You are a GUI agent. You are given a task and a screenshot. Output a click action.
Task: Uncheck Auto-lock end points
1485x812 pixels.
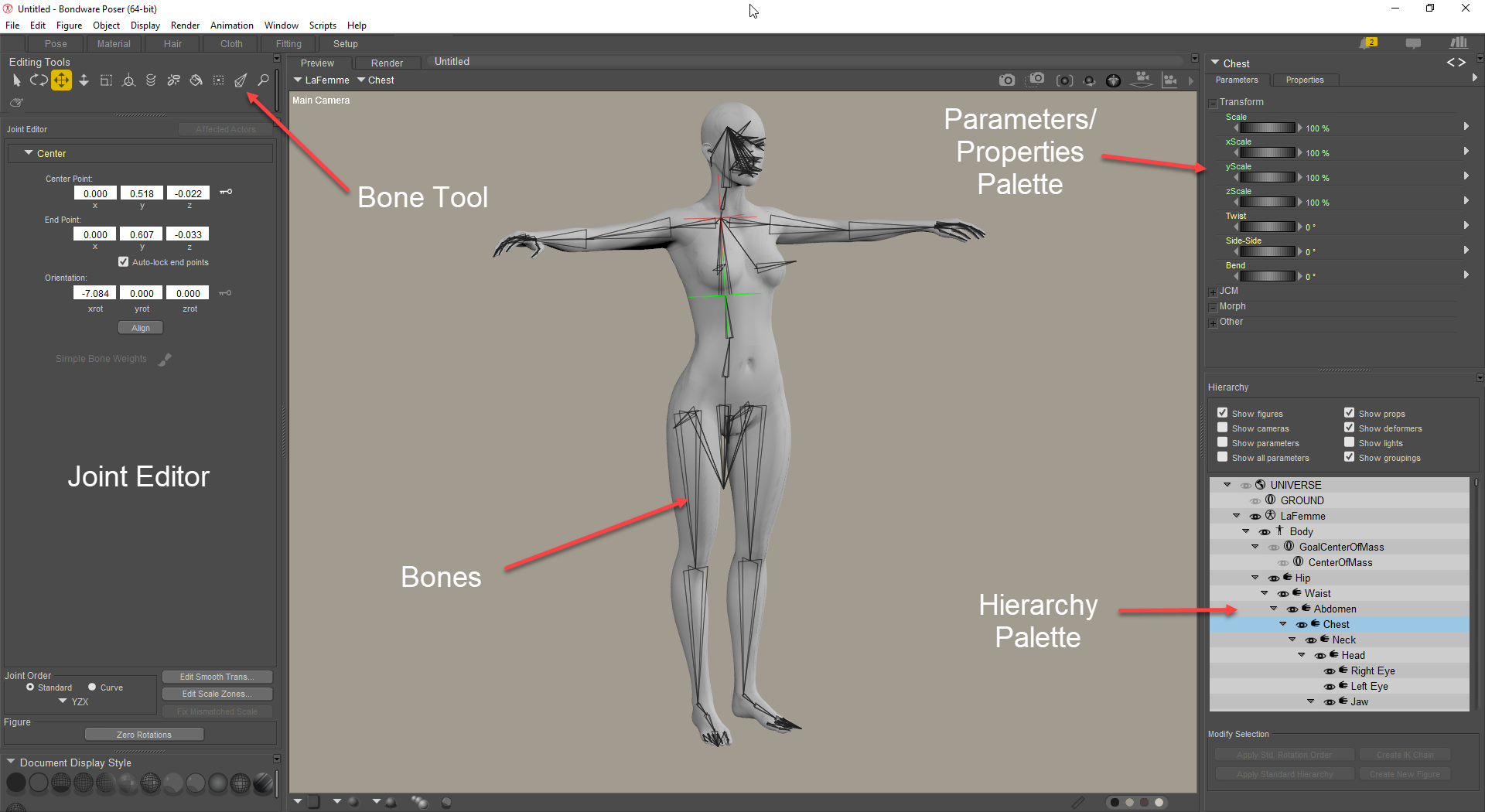point(123,262)
